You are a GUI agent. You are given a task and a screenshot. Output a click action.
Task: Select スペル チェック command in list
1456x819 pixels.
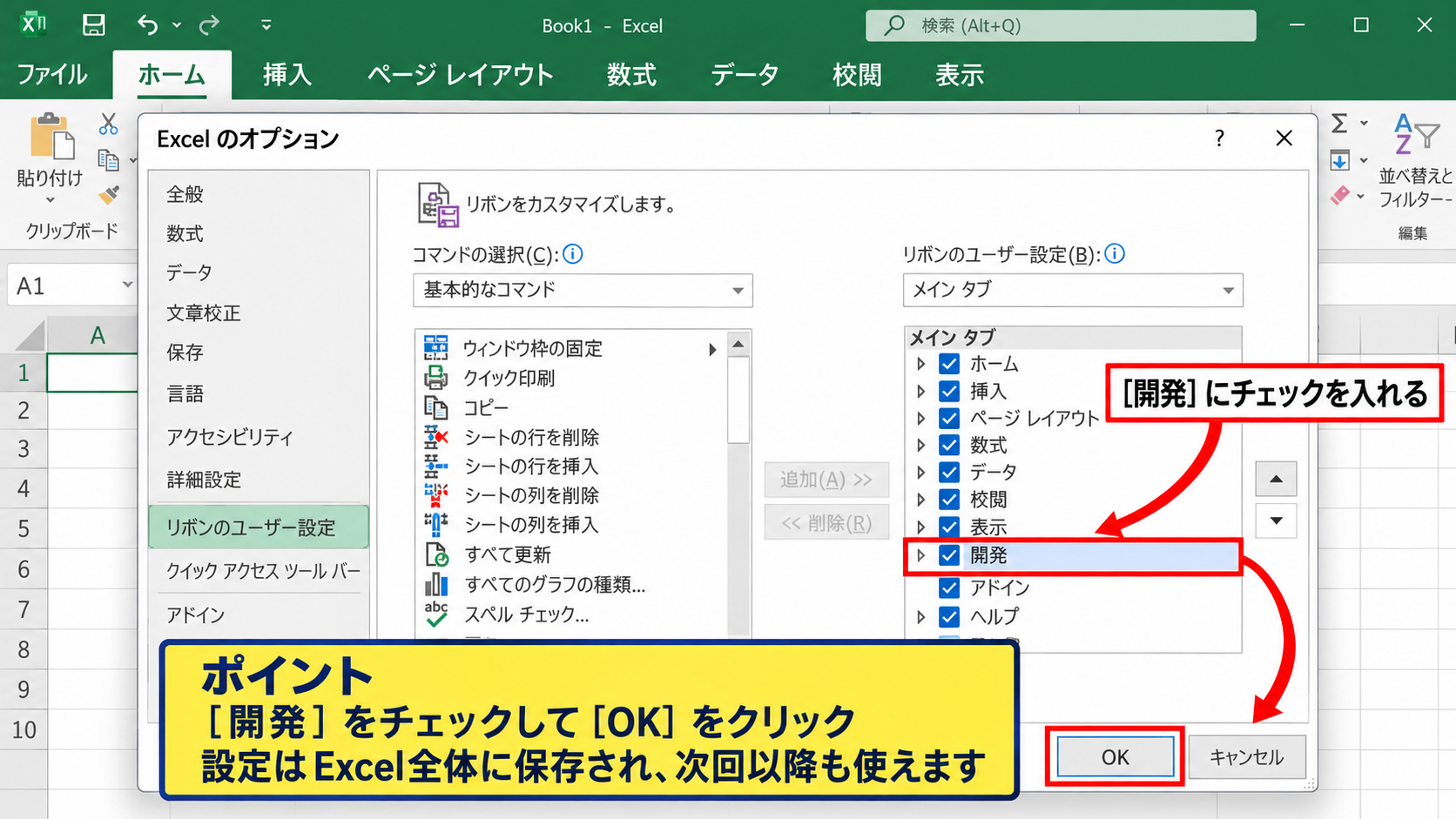tap(571, 614)
